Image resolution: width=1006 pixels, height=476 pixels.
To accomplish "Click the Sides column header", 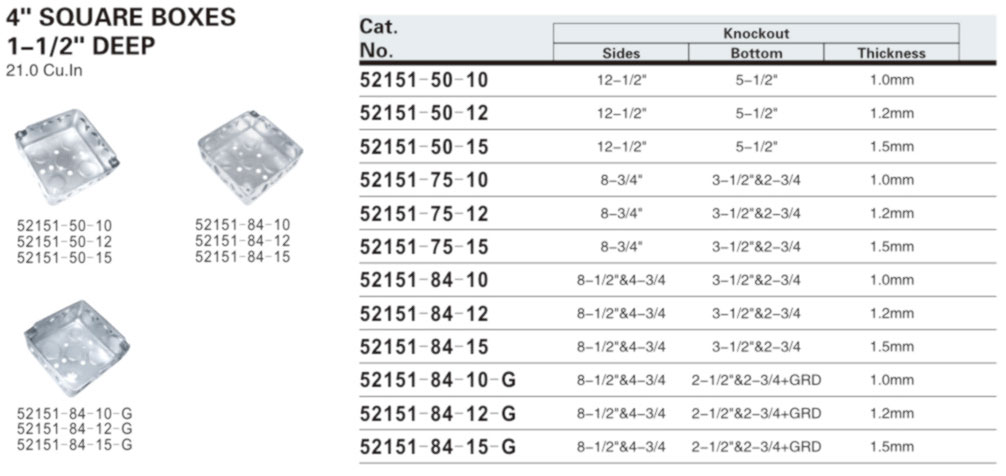I will pyautogui.click(x=621, y=53).
